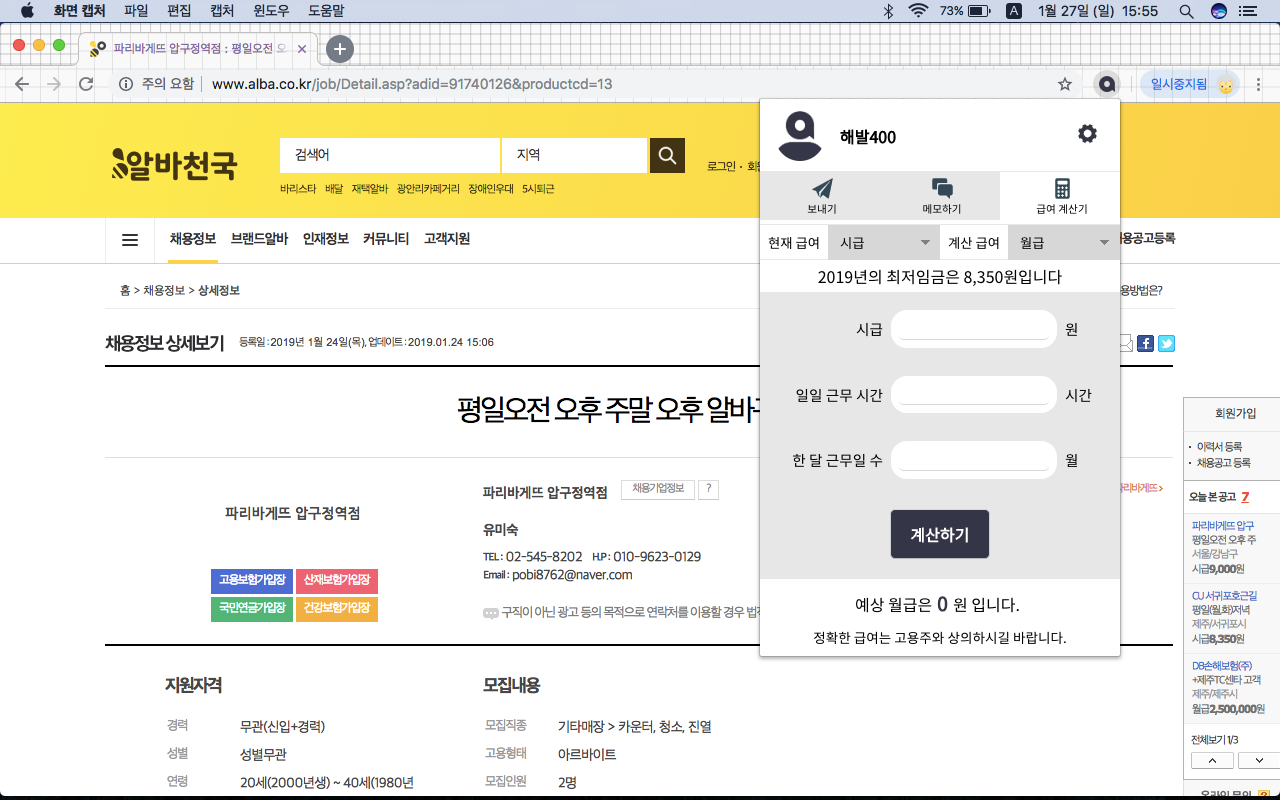Open the 캡처 menu in the menu bar
Image resolution: width=1280 pixels, height=800 pixels.
pyautogui.click(x=222, y=11)
